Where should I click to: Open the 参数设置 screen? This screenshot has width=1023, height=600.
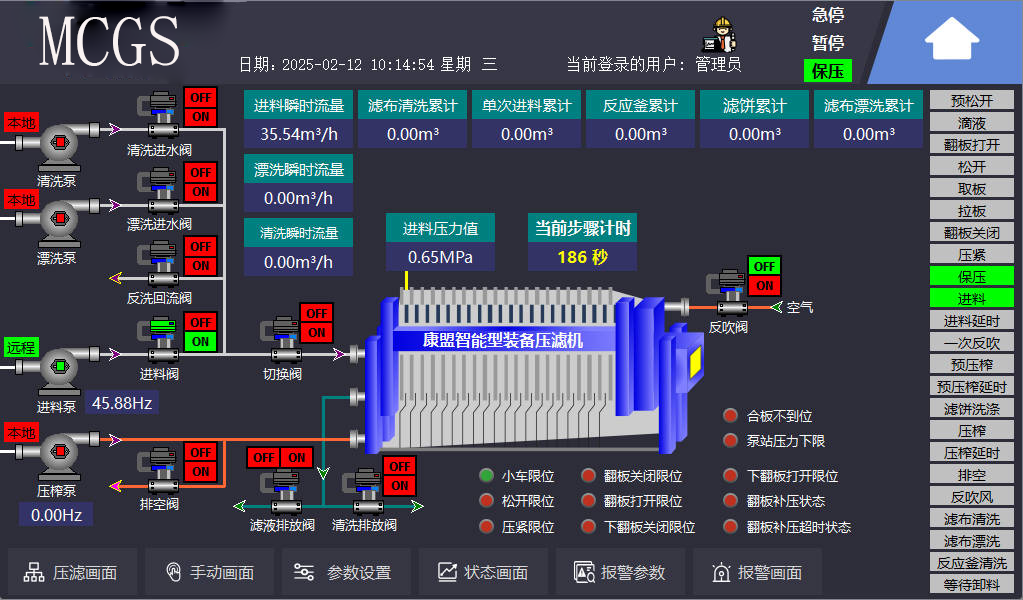[342, 573]
